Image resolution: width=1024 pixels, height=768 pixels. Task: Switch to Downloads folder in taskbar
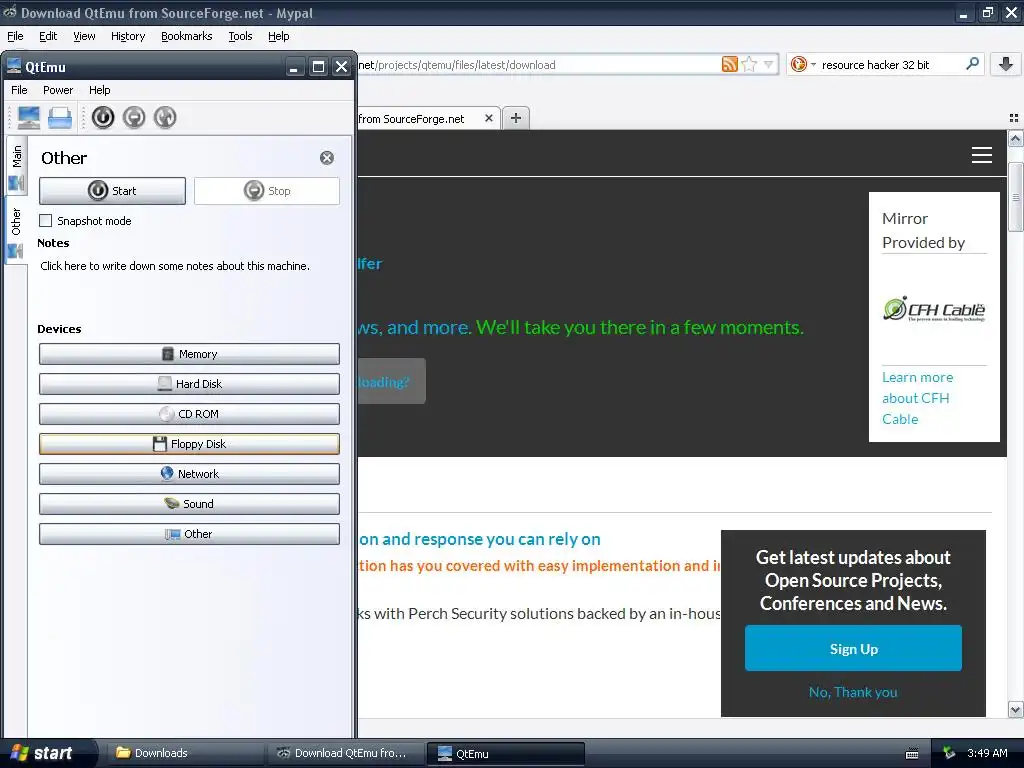183,753
